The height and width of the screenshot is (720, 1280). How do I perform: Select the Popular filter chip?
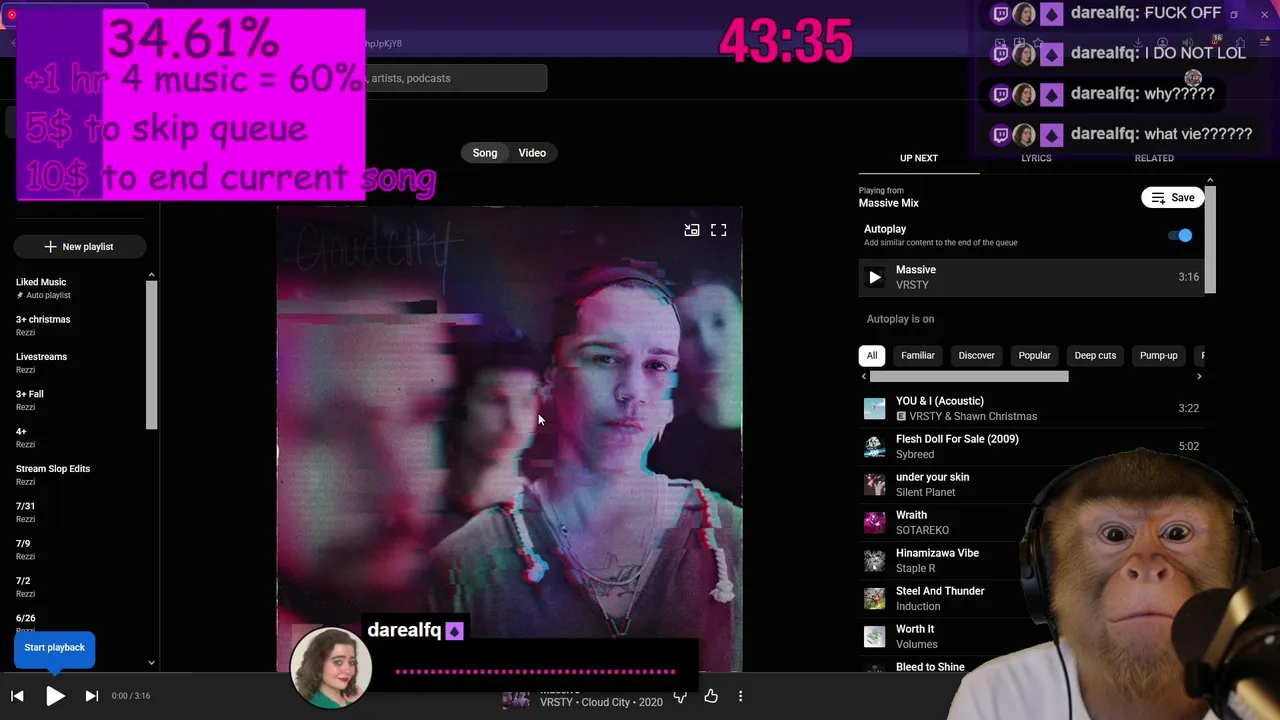(x=1034, y=355)
